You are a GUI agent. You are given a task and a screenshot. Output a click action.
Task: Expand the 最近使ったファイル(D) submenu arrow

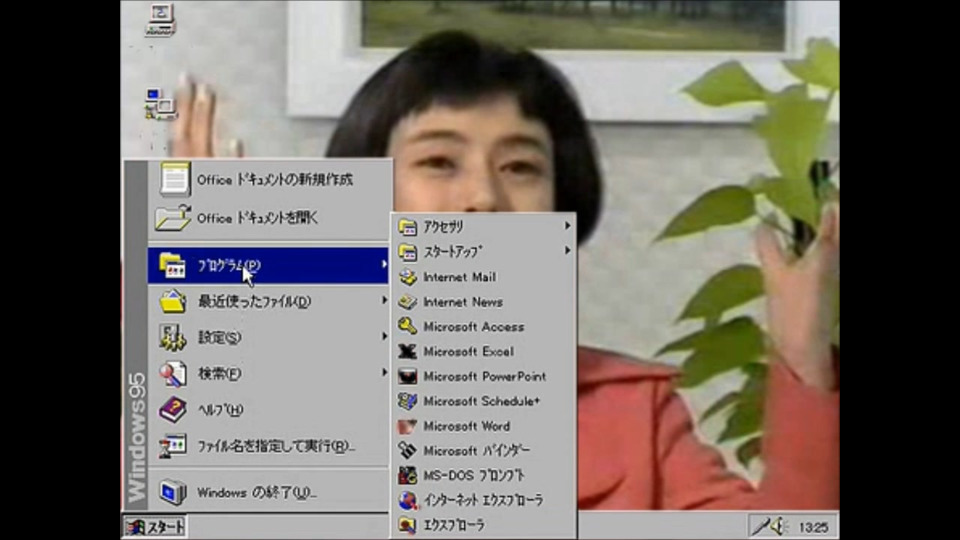[384, 300]
